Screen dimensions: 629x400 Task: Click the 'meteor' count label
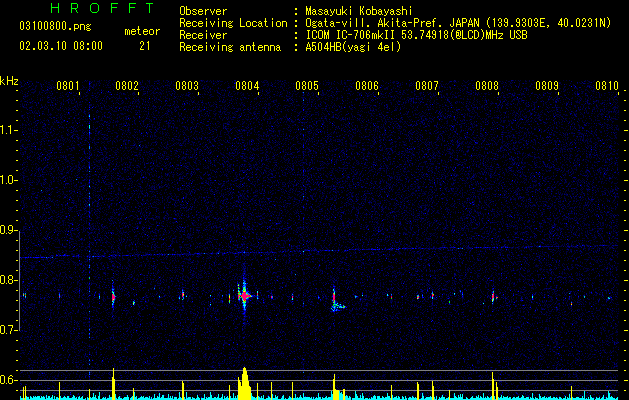142,31
